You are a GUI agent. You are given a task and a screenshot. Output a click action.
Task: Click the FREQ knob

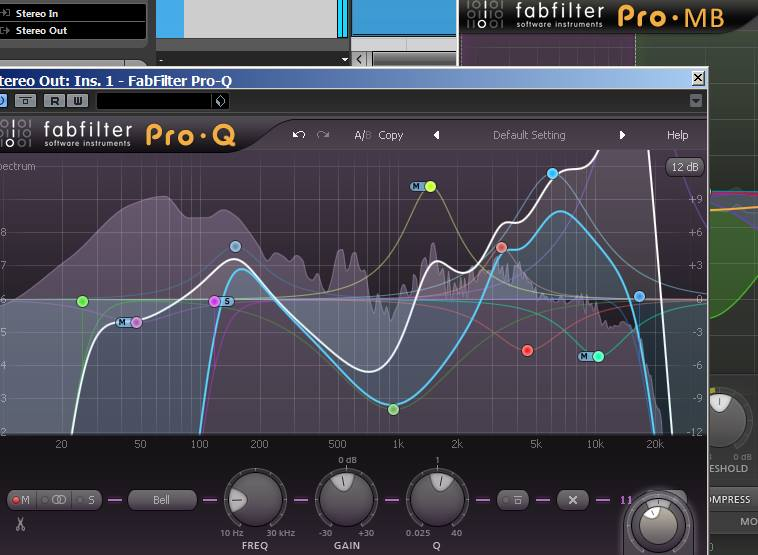point(255,499)
